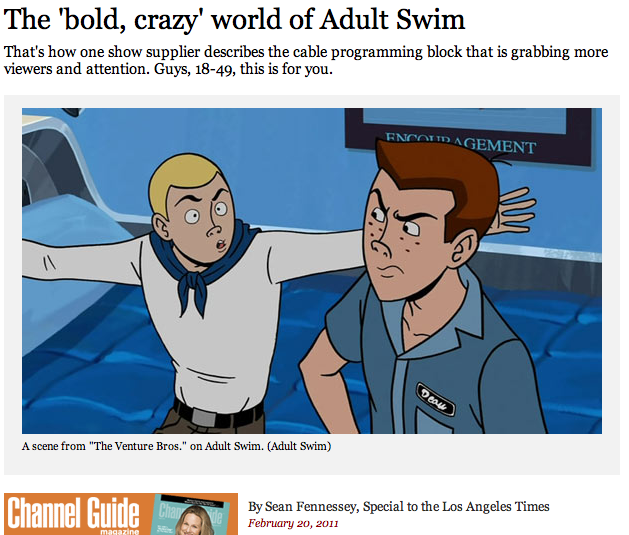The image size is (629, 535).
Task: Click the Sean Fennessey byline
Action: [398, 507]
